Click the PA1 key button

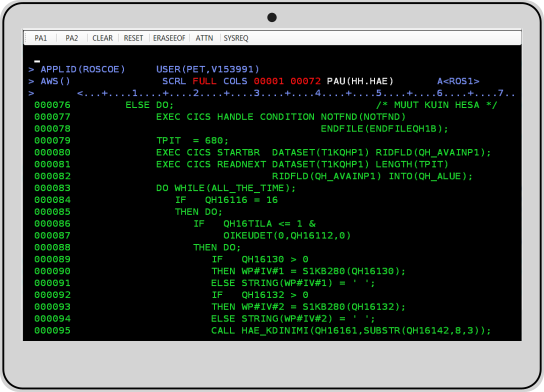tap(41, 38)
